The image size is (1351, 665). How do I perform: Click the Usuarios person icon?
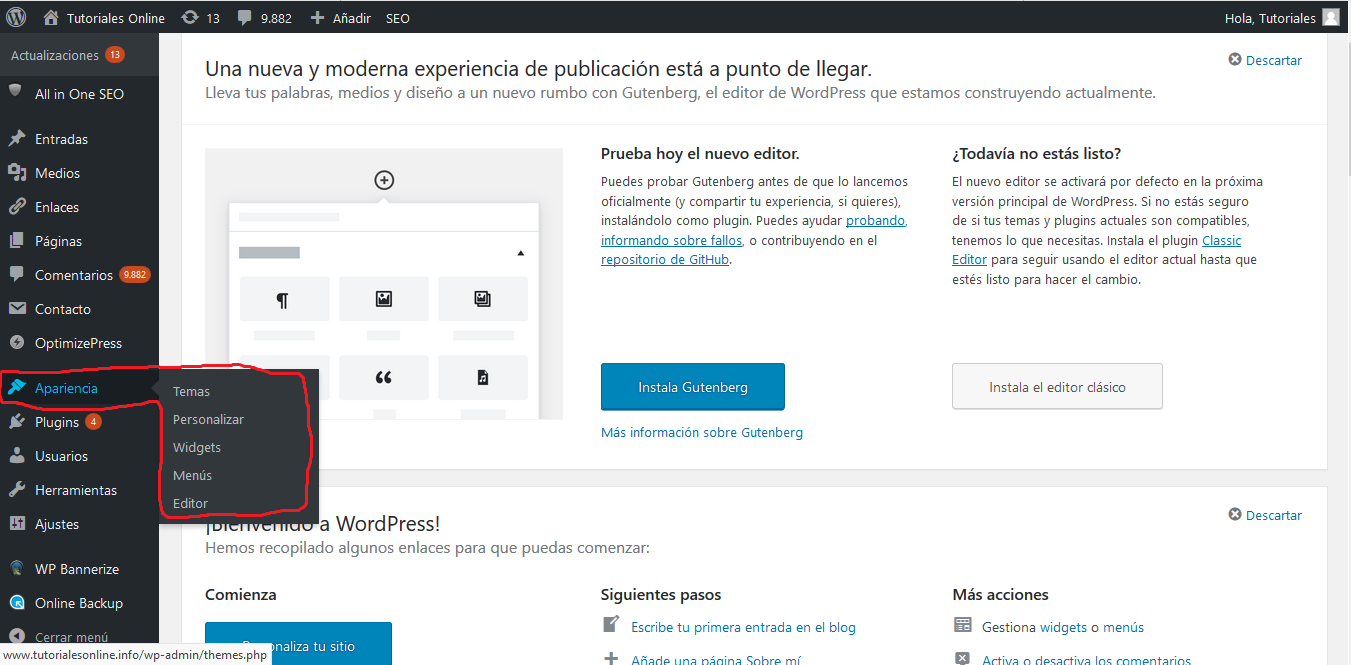tap(17, 456)
